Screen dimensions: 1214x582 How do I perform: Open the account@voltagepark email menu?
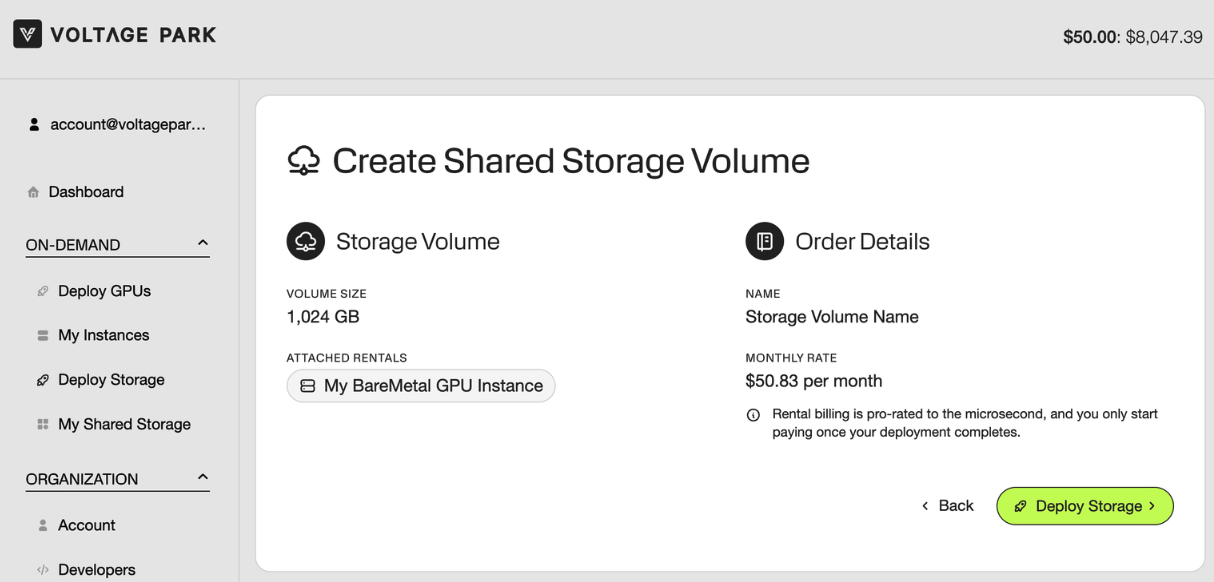tap(127, 125)
